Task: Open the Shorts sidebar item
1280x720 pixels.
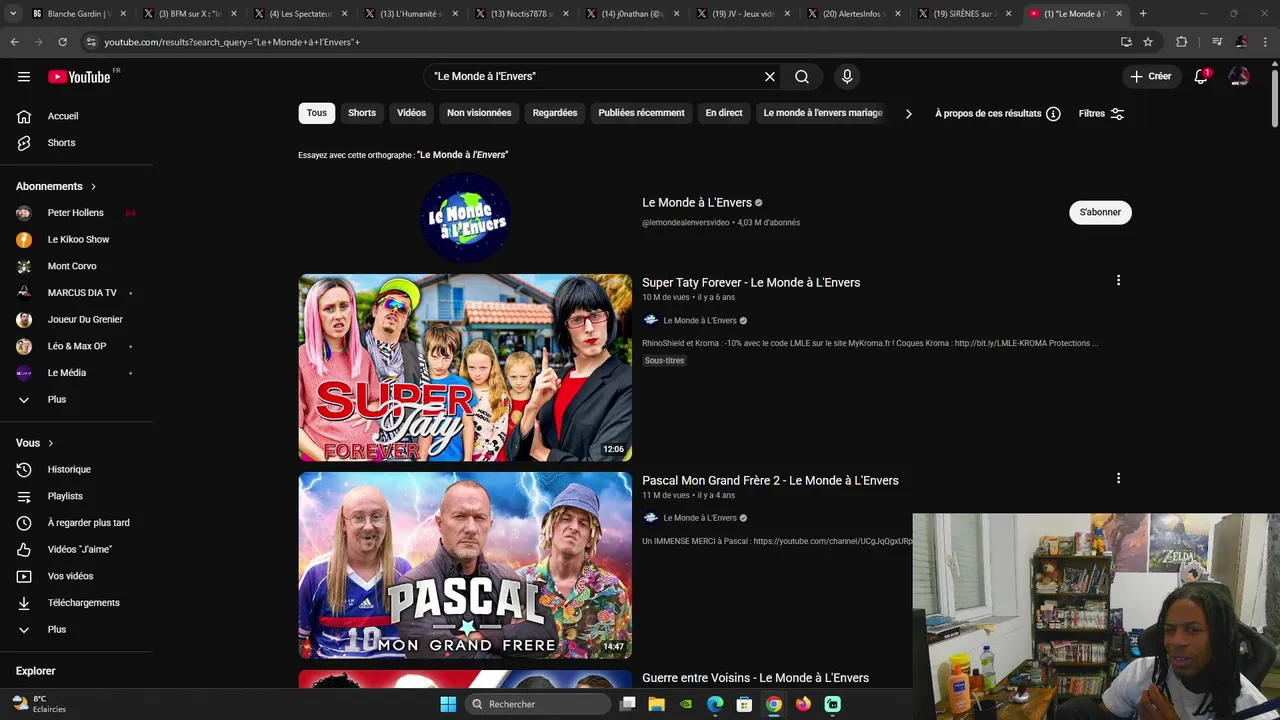Action: click(x=77, y=143)
